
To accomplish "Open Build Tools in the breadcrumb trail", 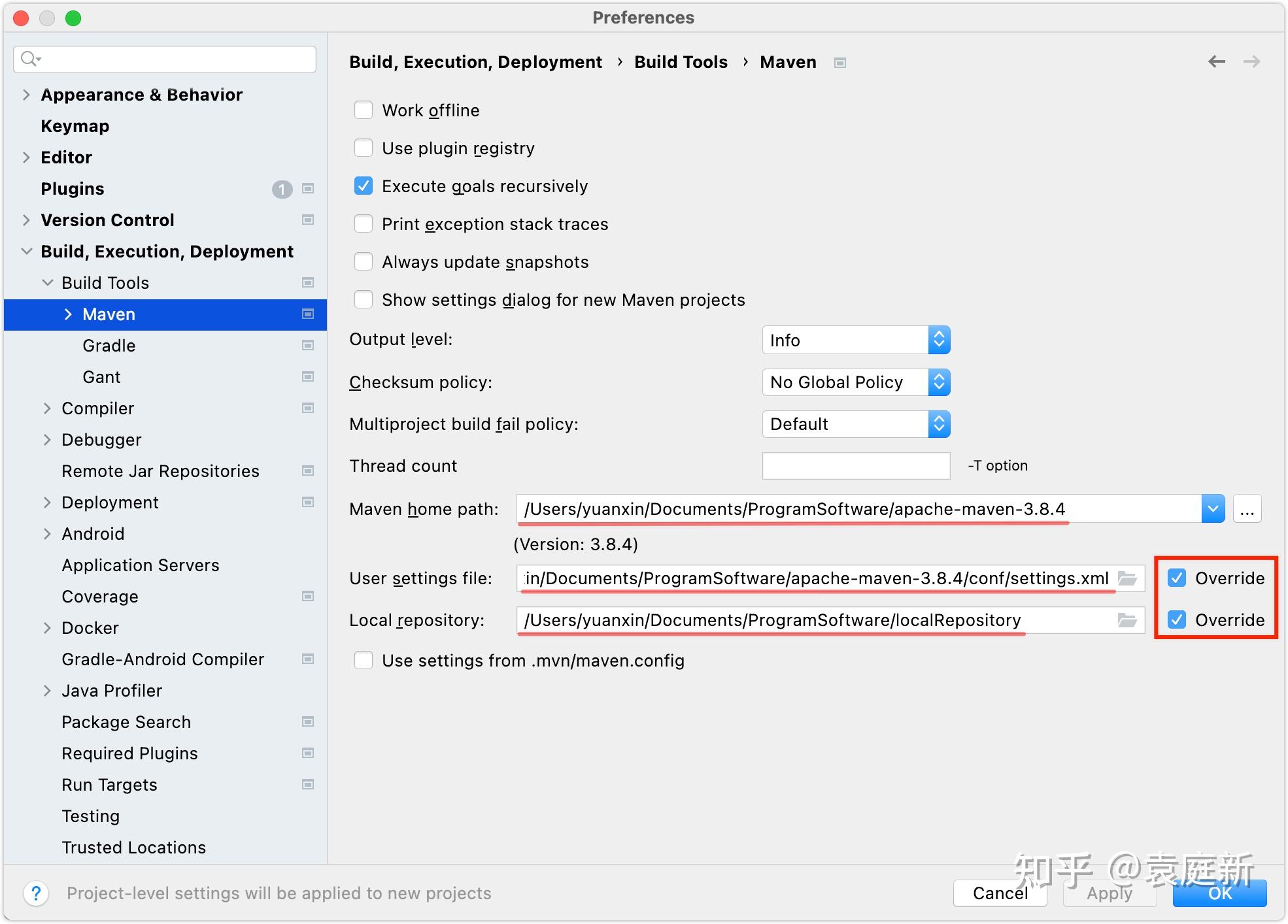I will [x=681, y=61].
